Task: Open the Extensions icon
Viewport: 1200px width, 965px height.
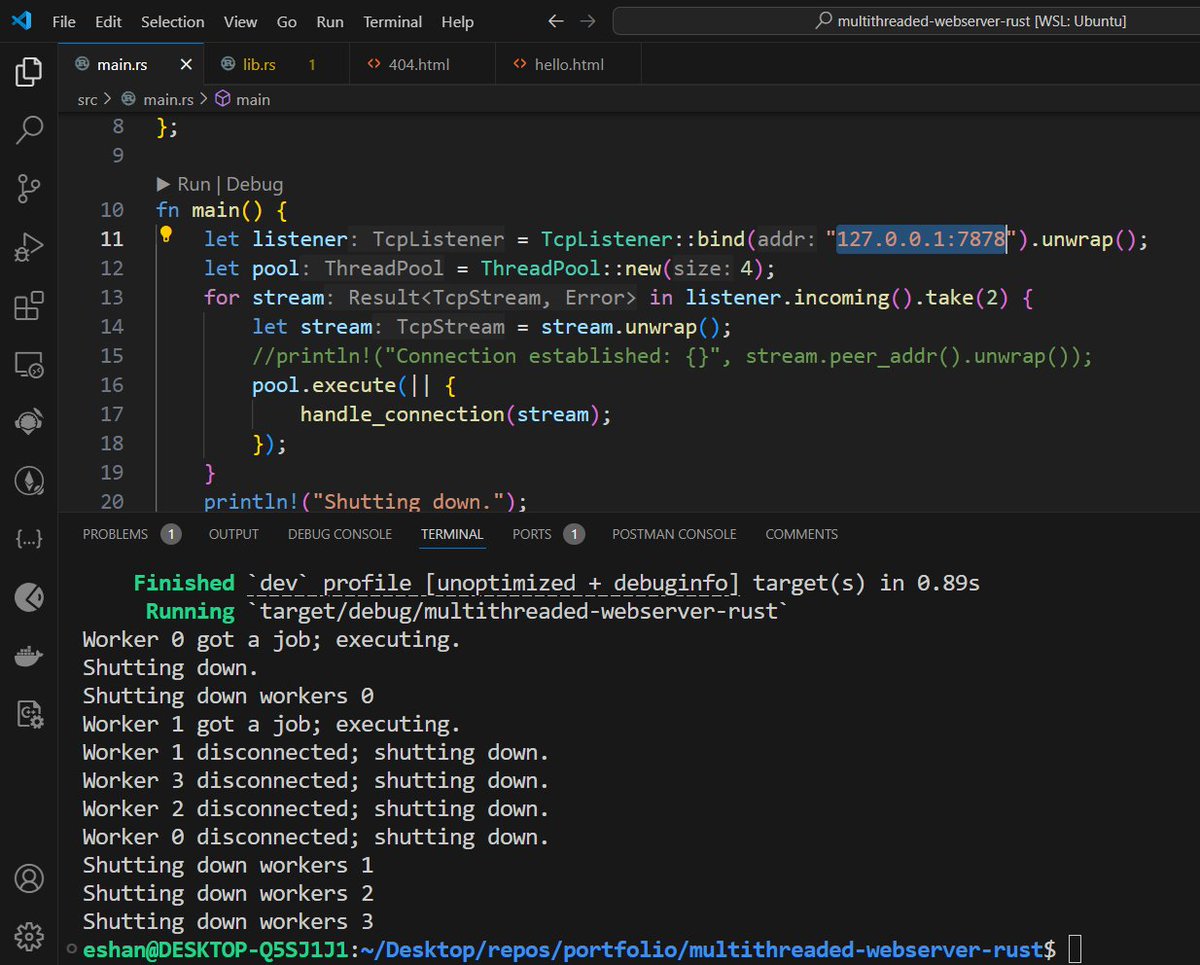Action: (28, 306)
